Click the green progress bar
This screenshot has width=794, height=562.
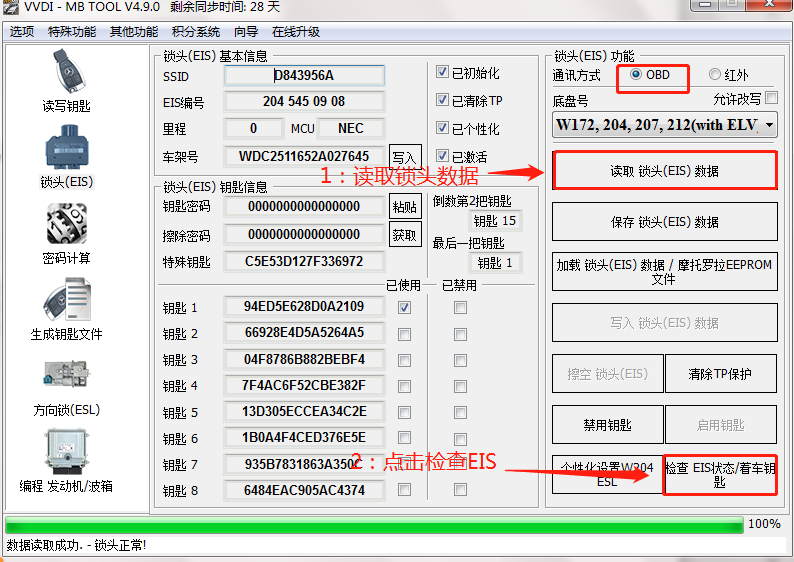[374, 525]
